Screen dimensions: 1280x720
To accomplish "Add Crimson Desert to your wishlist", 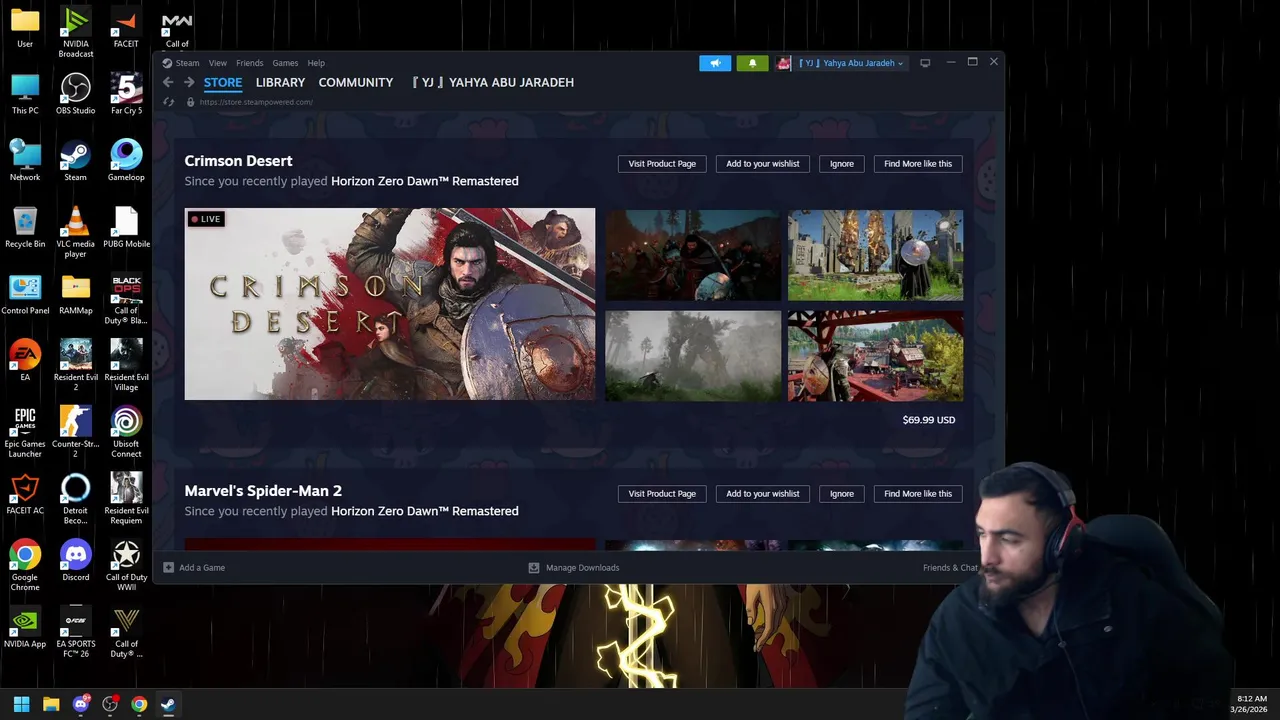I will click(x=763, y=164).
